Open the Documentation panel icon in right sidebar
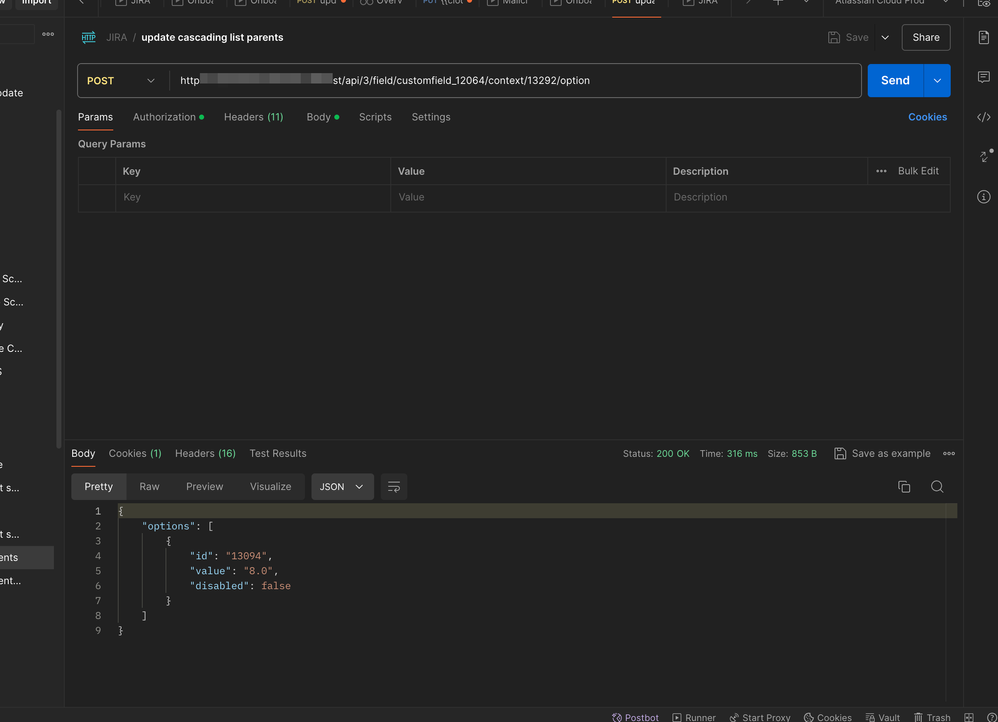This screenshot has height=722, width=998. [x=983, y=38]
